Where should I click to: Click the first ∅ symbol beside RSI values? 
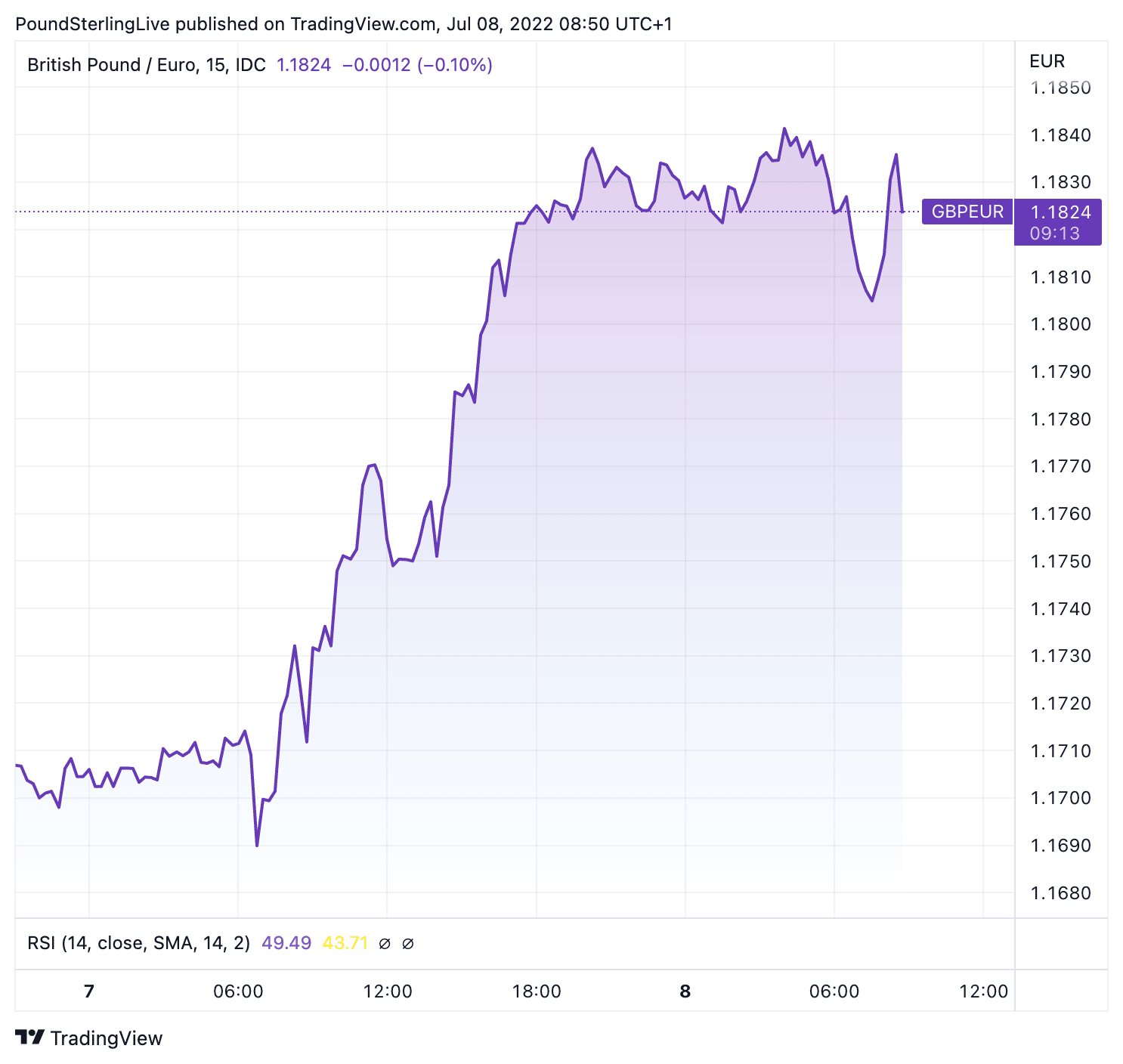pyautogui.click(x=385, y=943)
